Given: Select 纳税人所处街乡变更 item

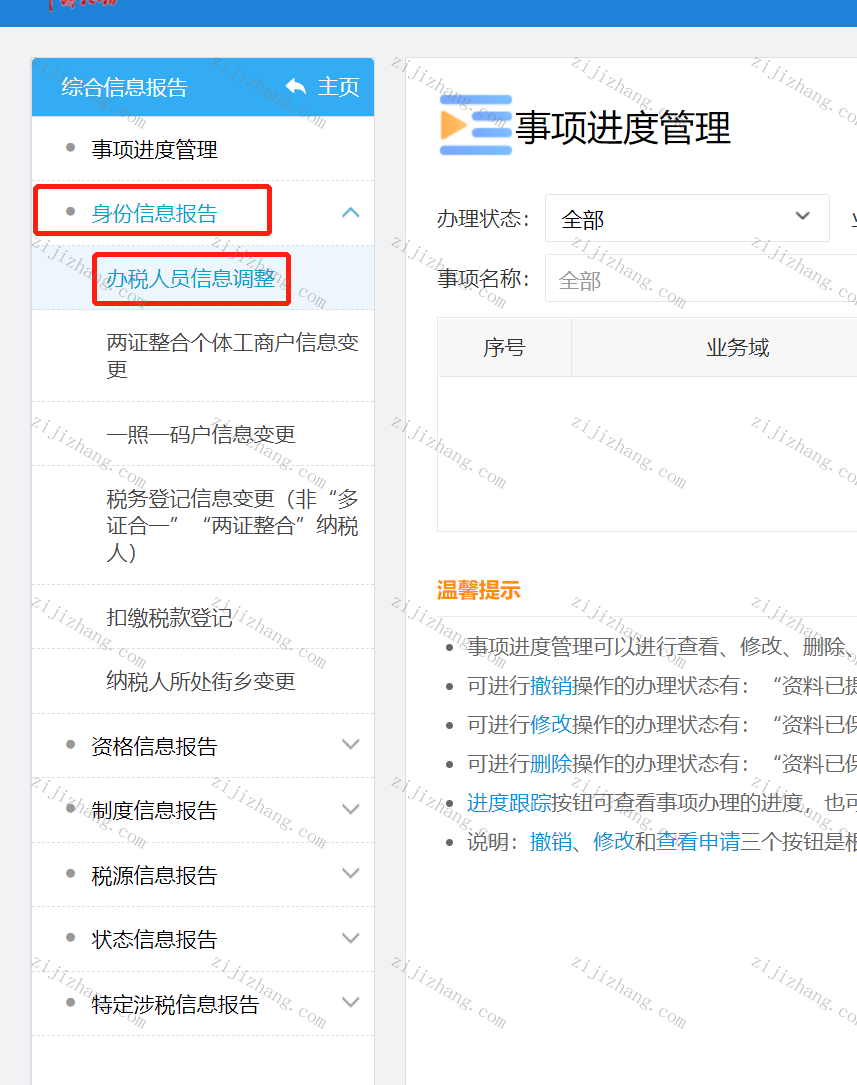Looking at the screenshot, I should coord(201,682).
